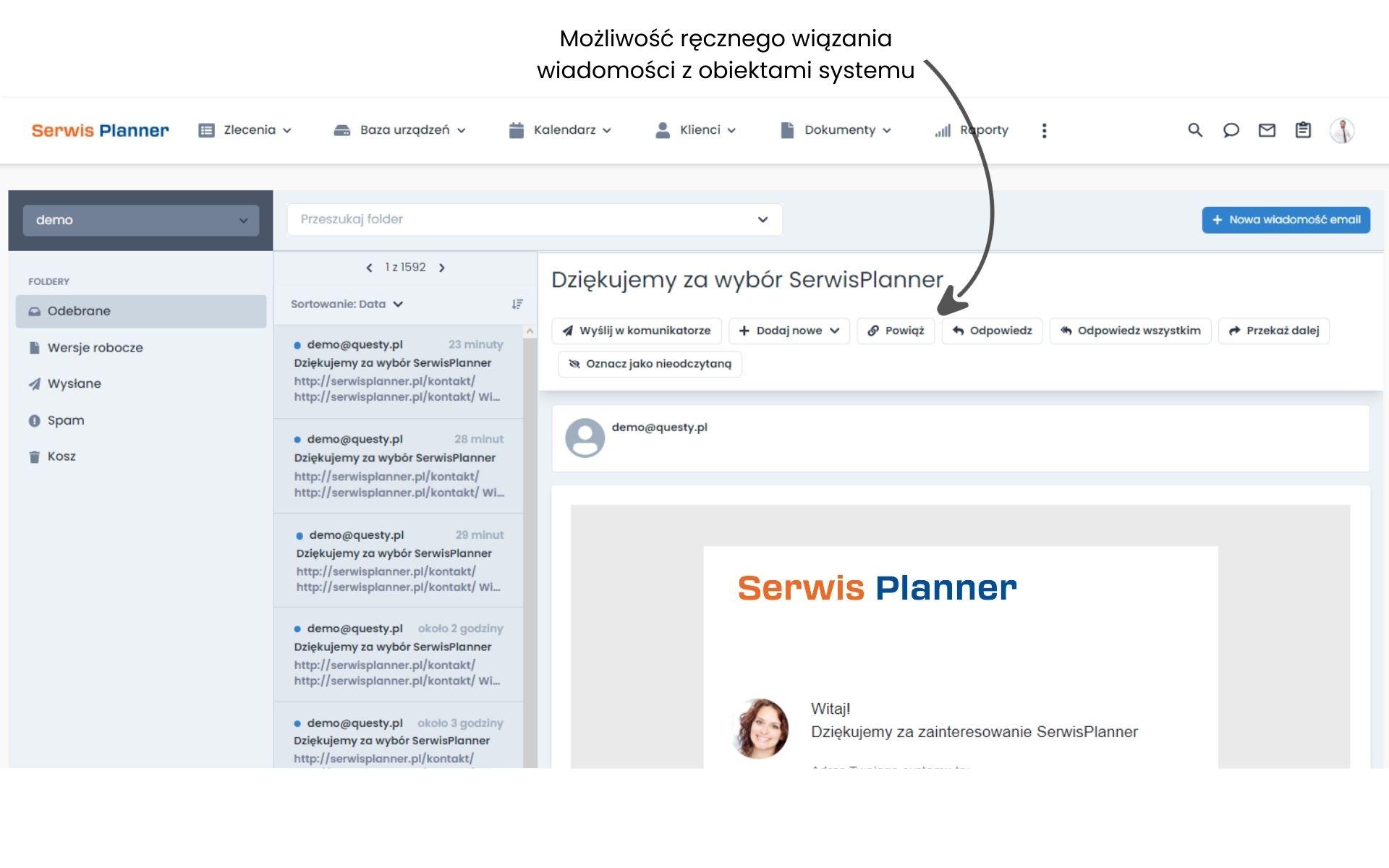Open the envelope mail icon
The width and height of the screenshot is (1389, 868).
click(1267, 130)
